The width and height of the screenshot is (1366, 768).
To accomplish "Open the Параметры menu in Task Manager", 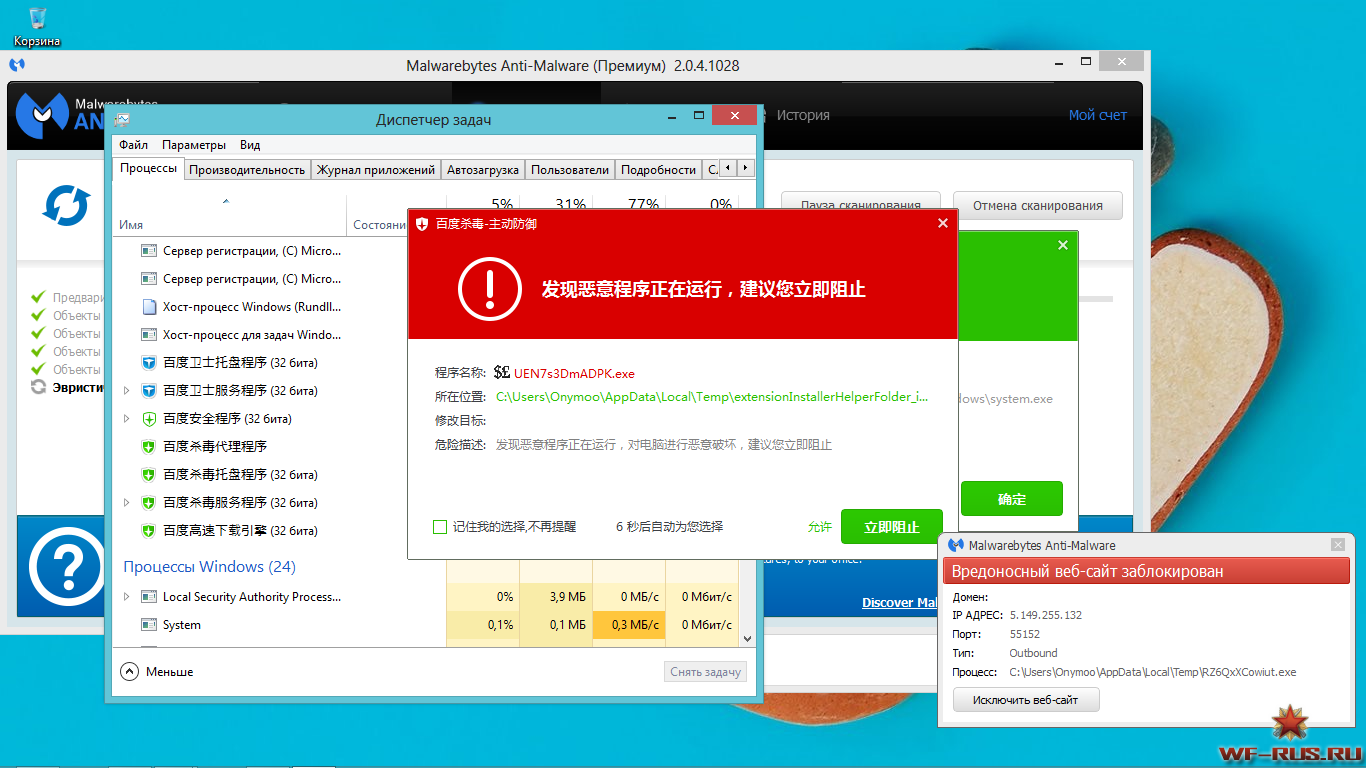I will click(194, 145).
